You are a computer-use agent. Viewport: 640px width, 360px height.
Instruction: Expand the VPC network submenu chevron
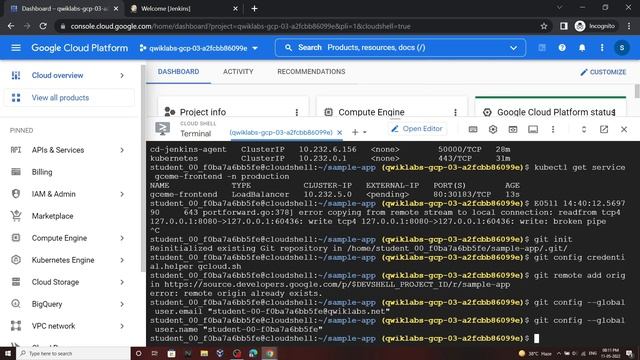(122, 326)
